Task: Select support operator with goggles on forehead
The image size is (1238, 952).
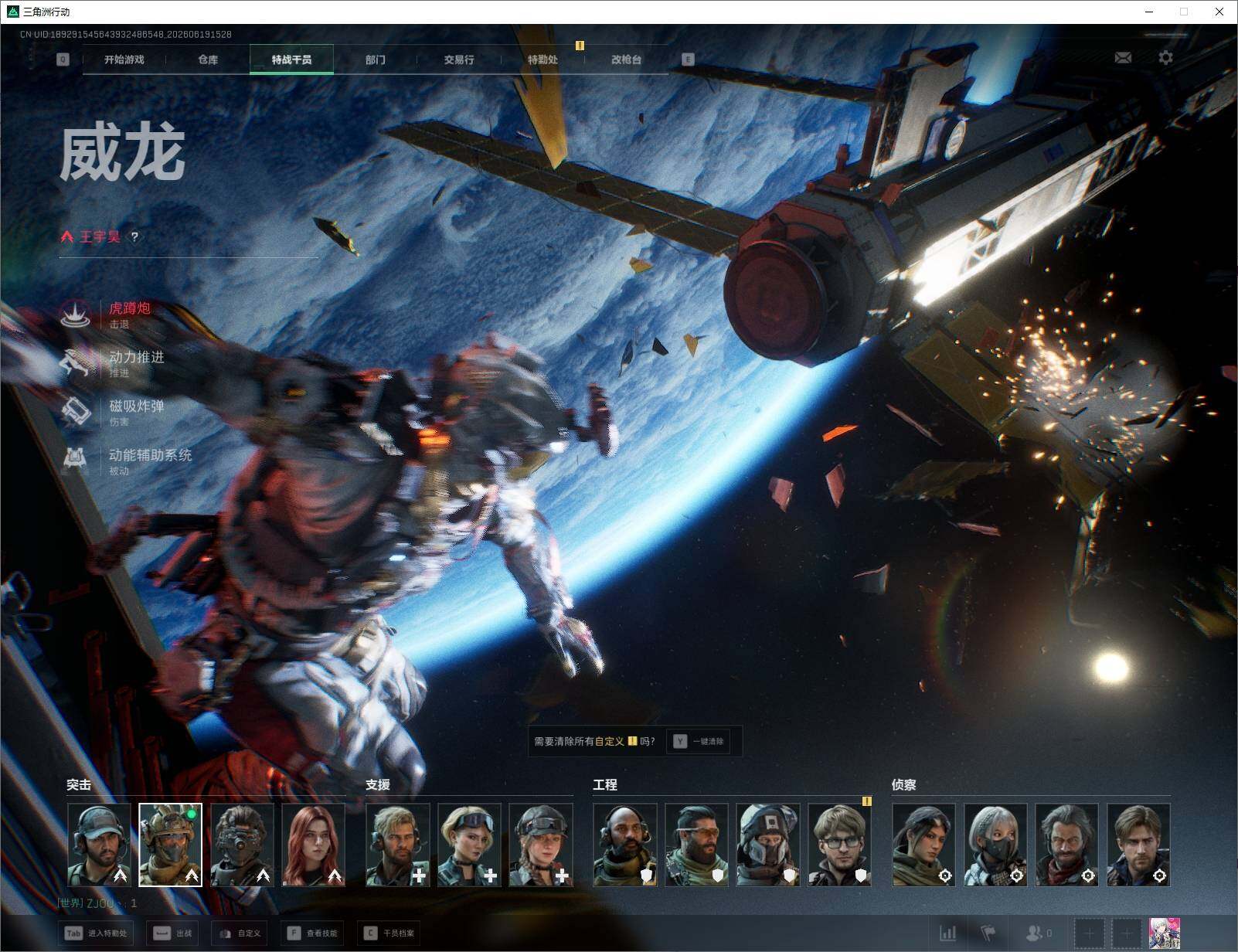Action: click(x=469, y=845)
